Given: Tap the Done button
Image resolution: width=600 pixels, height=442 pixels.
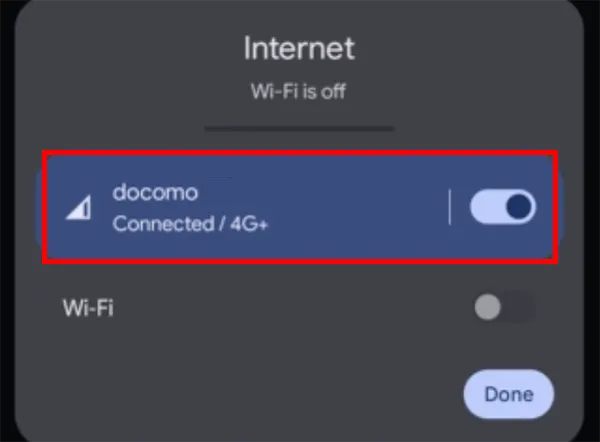Looking at the screenshot, I should click(508, 394).
